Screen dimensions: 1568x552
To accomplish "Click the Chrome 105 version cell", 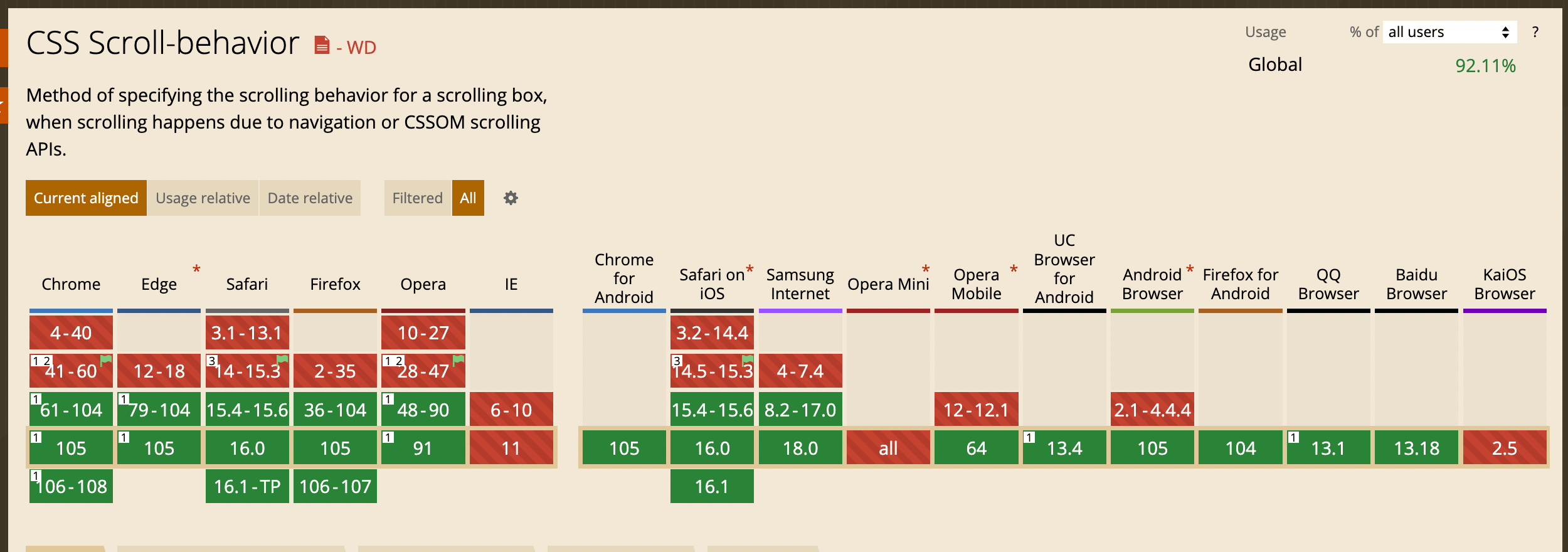I will coord(71,447).
